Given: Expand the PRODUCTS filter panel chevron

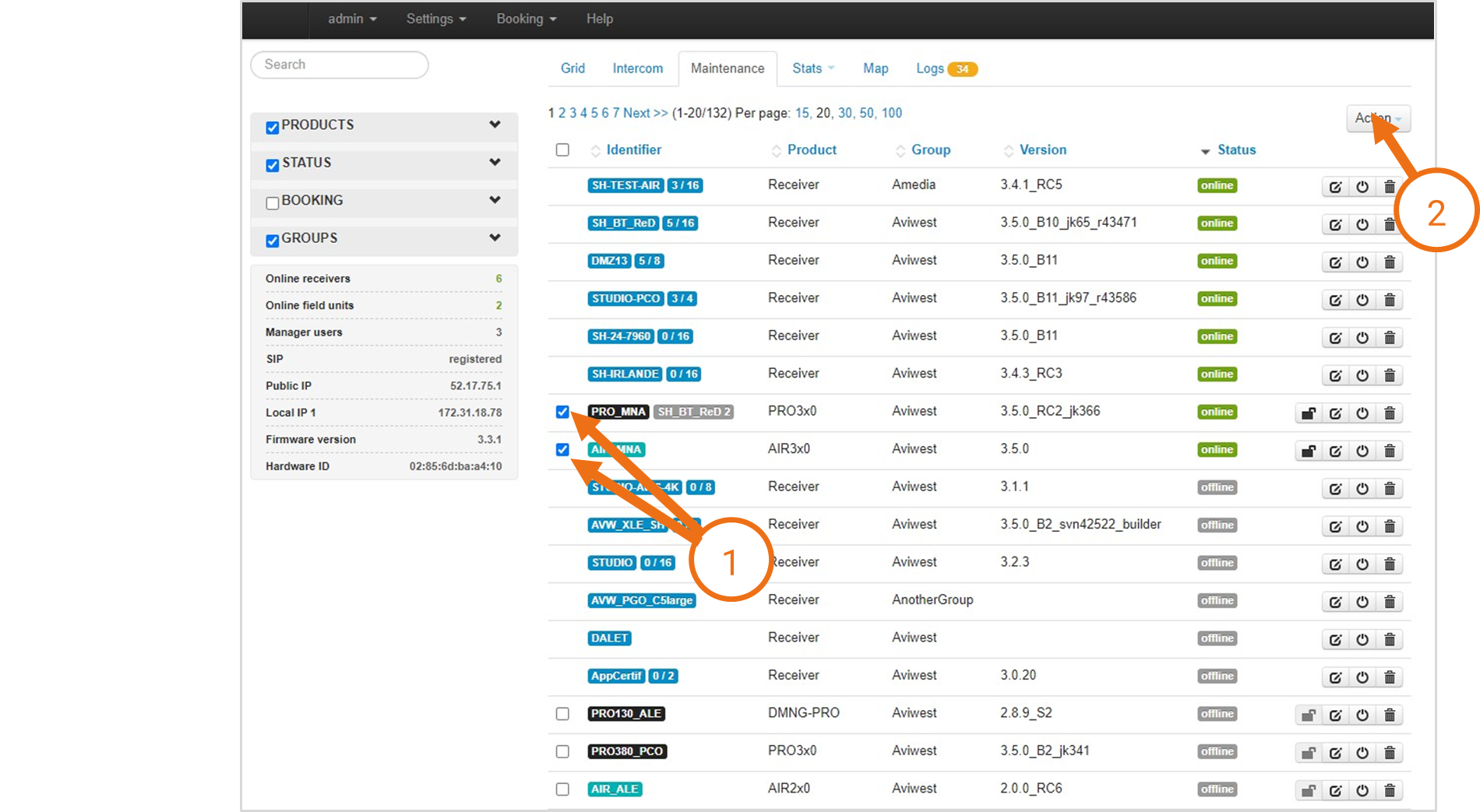Looking at the screenshot, I should click(495, 125).
